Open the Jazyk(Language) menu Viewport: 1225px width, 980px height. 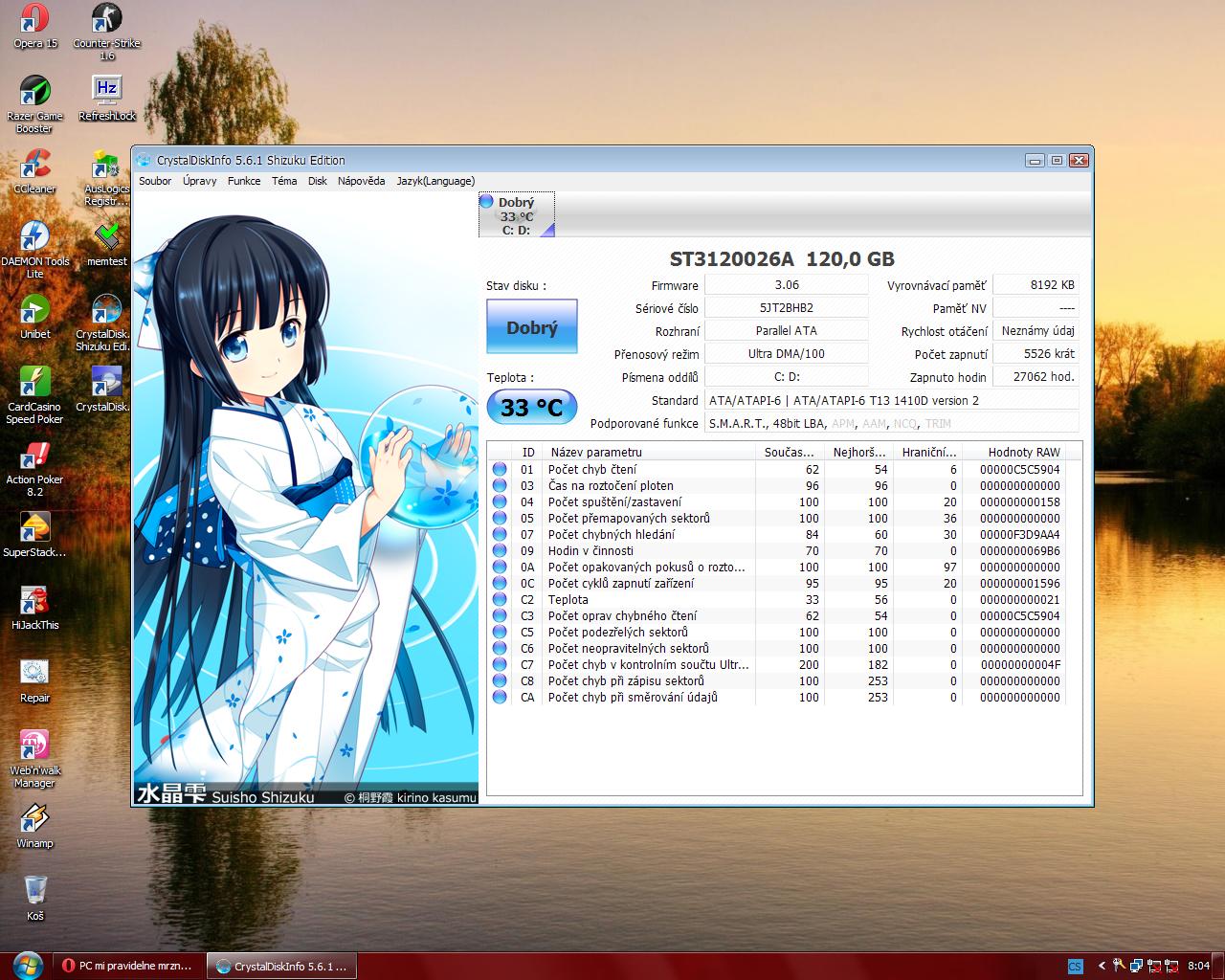coord(435,181)
